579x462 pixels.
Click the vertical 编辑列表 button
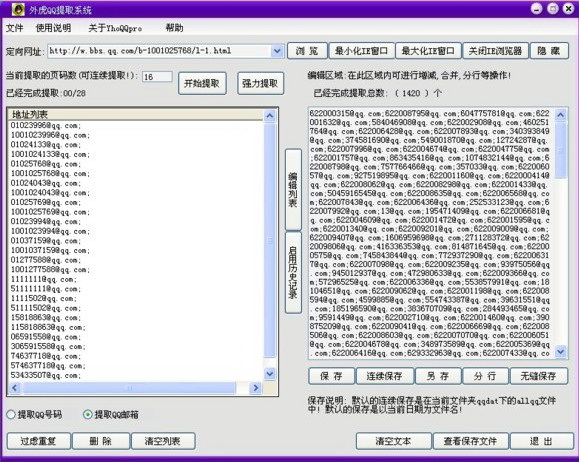(293, 190)
